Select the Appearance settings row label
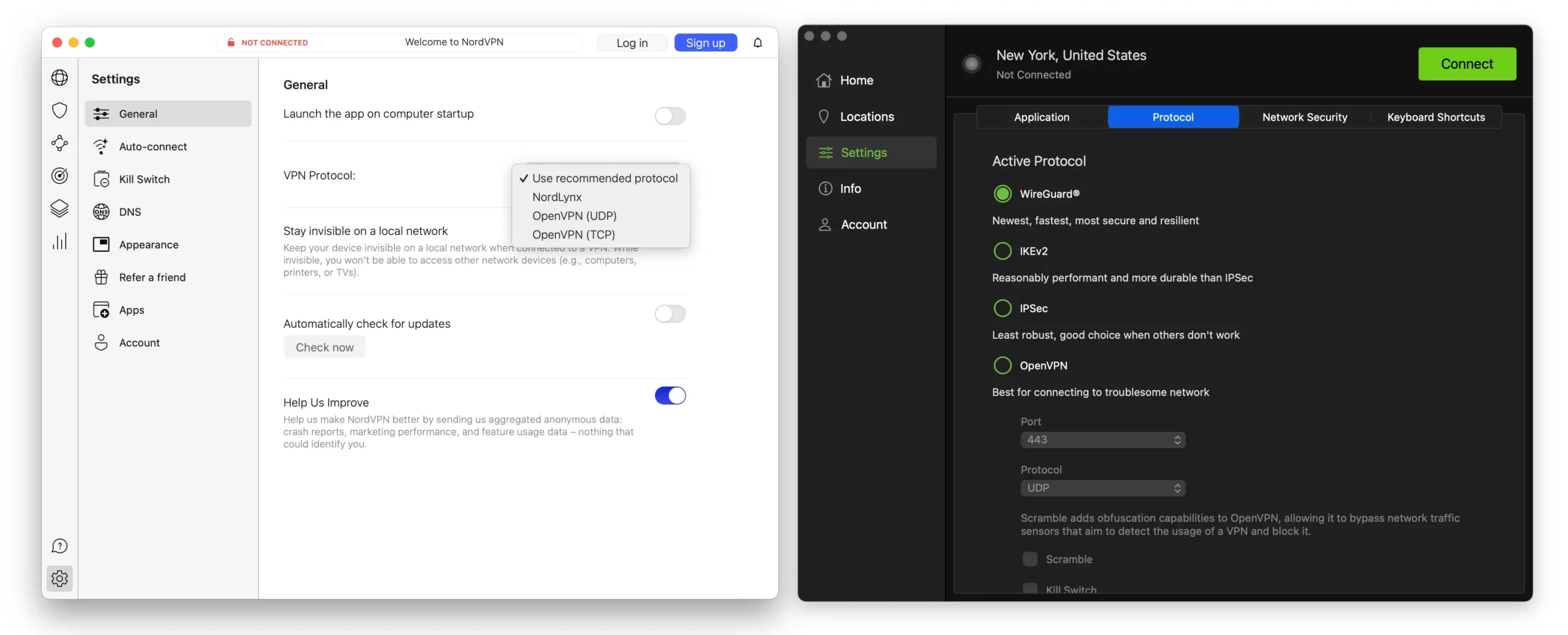The width and height of the screenshot is (1568, 635). click(149, 245)
